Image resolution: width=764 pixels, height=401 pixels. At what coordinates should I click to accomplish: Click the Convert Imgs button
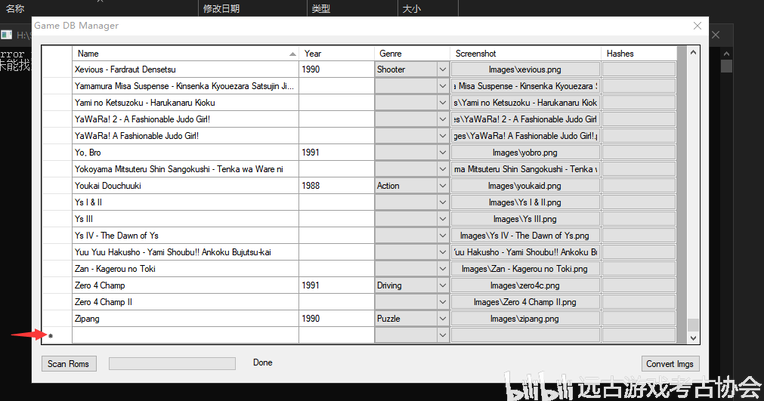coord(670,363)
